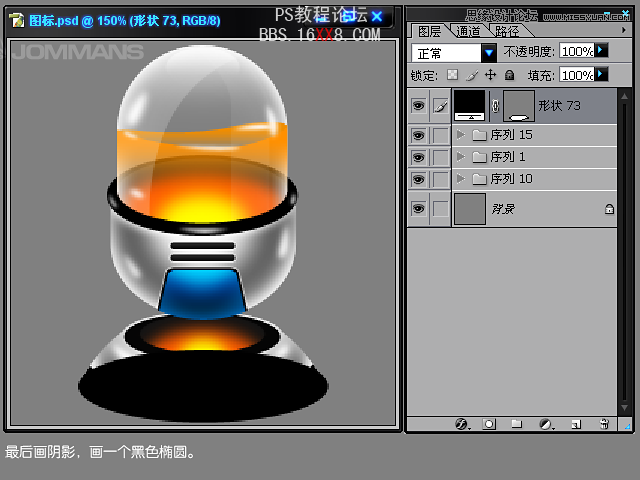Click the new layer icon
Screen dimensions: 640x480
point(575,424)
